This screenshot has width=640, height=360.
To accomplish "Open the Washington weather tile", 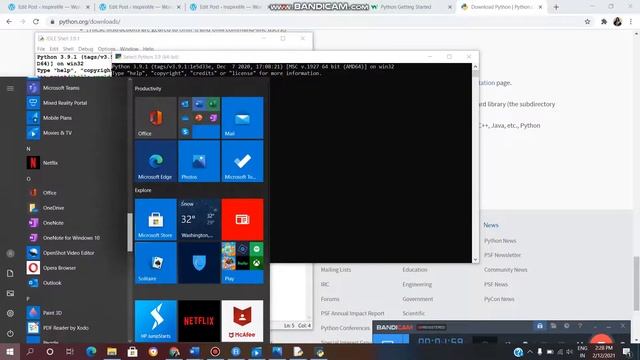I will point(199,220).
